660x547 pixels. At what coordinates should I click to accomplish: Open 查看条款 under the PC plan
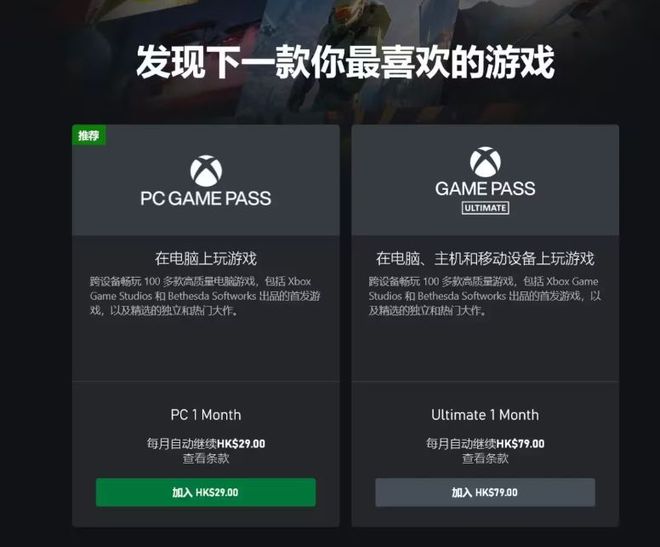point(206,458)
